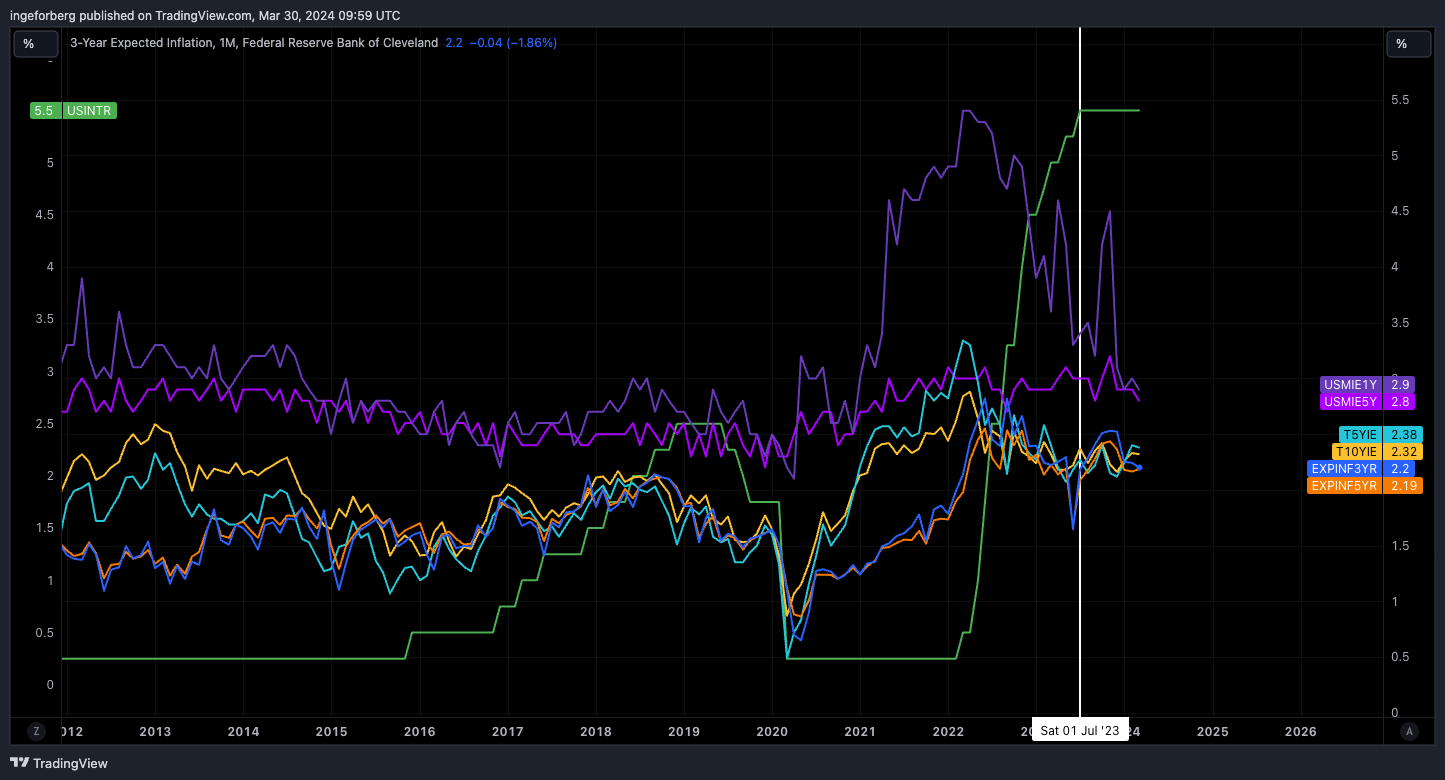Image resolution: width=1445 pixels, height=780 pixels.
Task: Toggle the A auto-scale button at bottom right
Action: (1409, 731)
